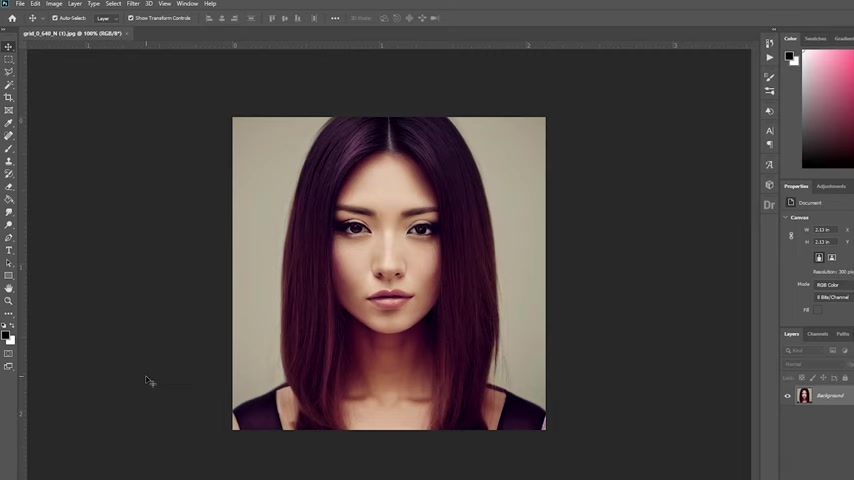Viewport: 854px width, 480px height.
Task: Select the Eraser tool
Action: pyautogui.click(x=9, y=187)
